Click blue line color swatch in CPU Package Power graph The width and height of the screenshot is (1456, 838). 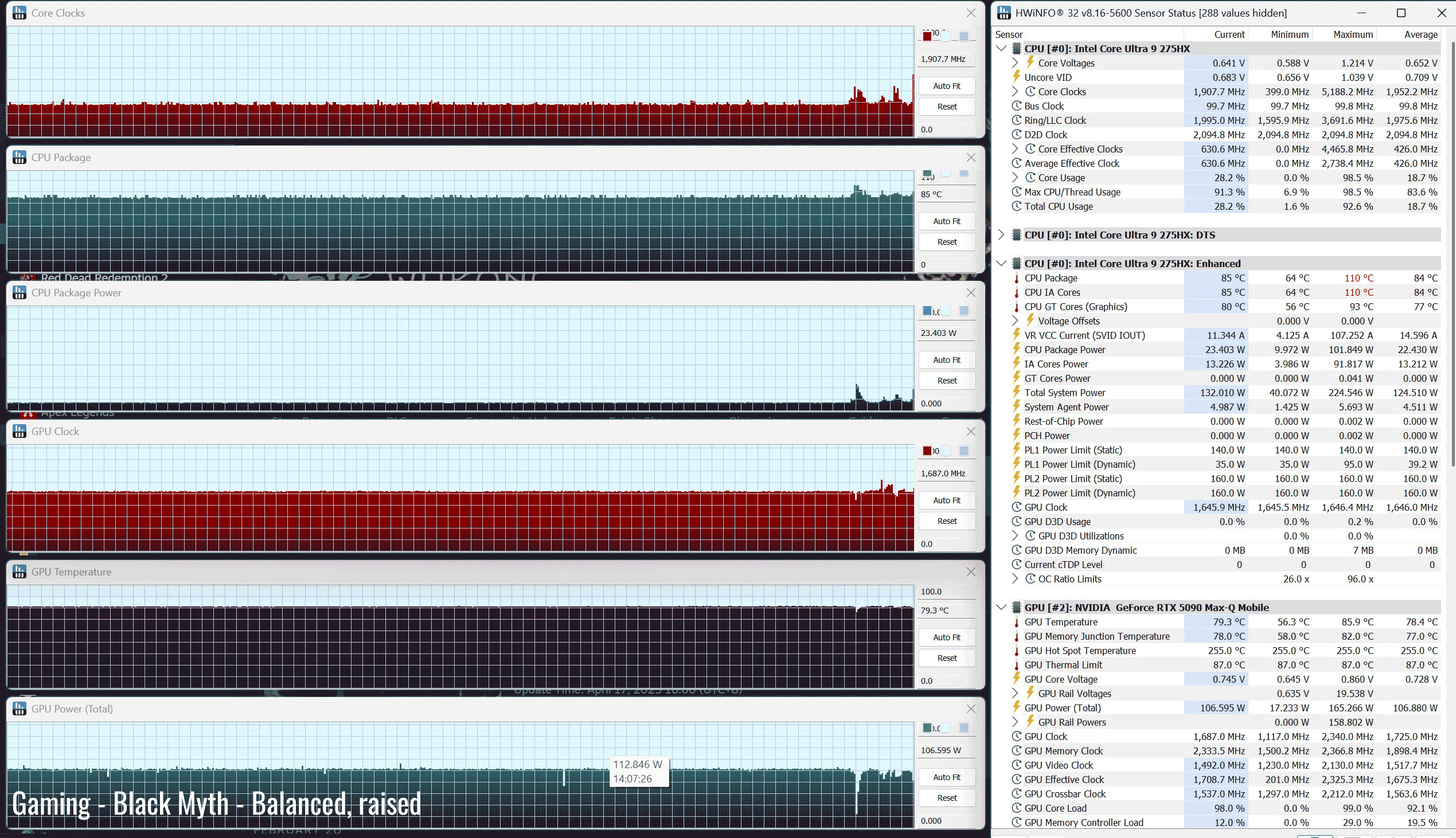point(927,311)
